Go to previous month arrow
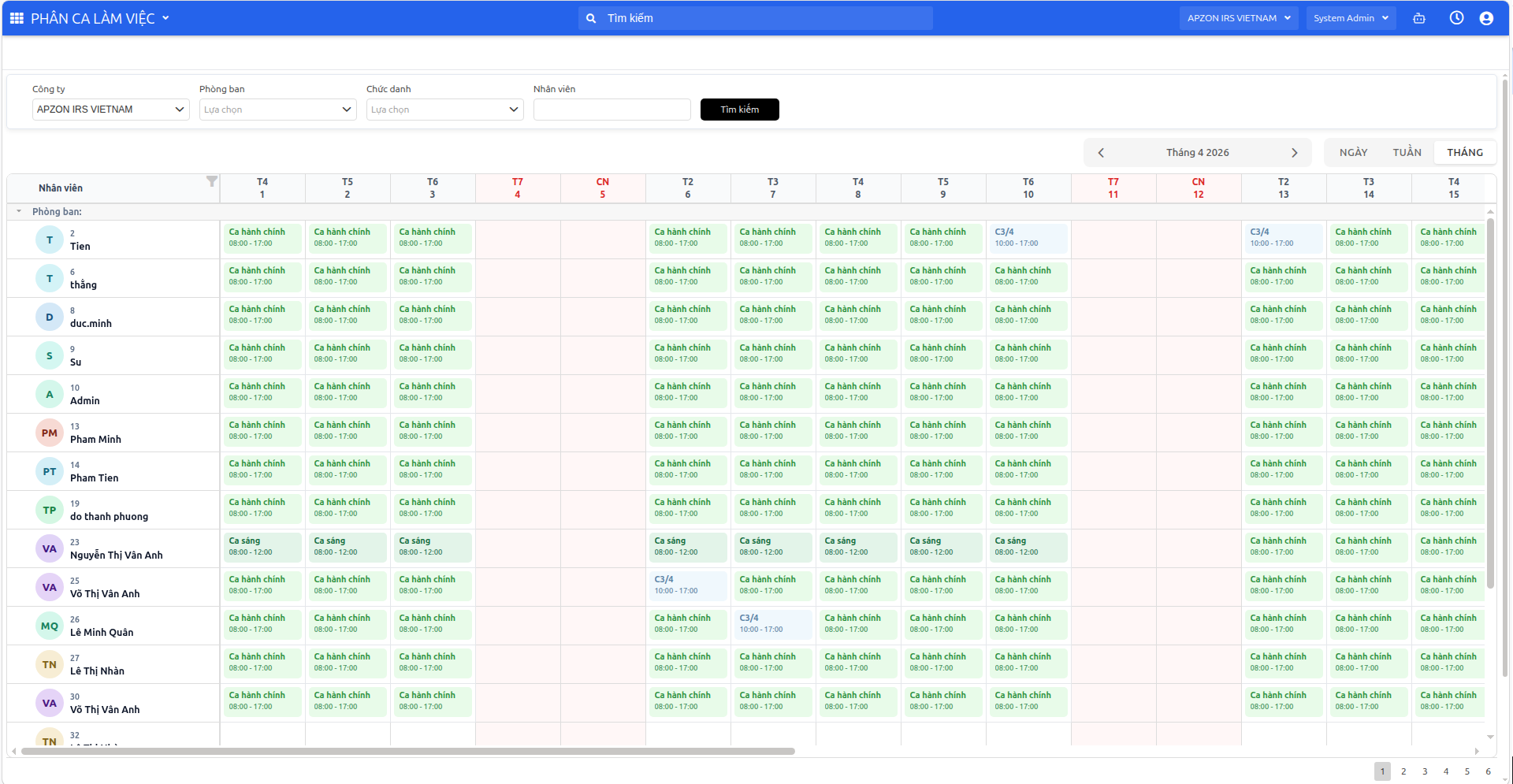The width and height of the screenshot is (1513, 784). (1101, 153)
